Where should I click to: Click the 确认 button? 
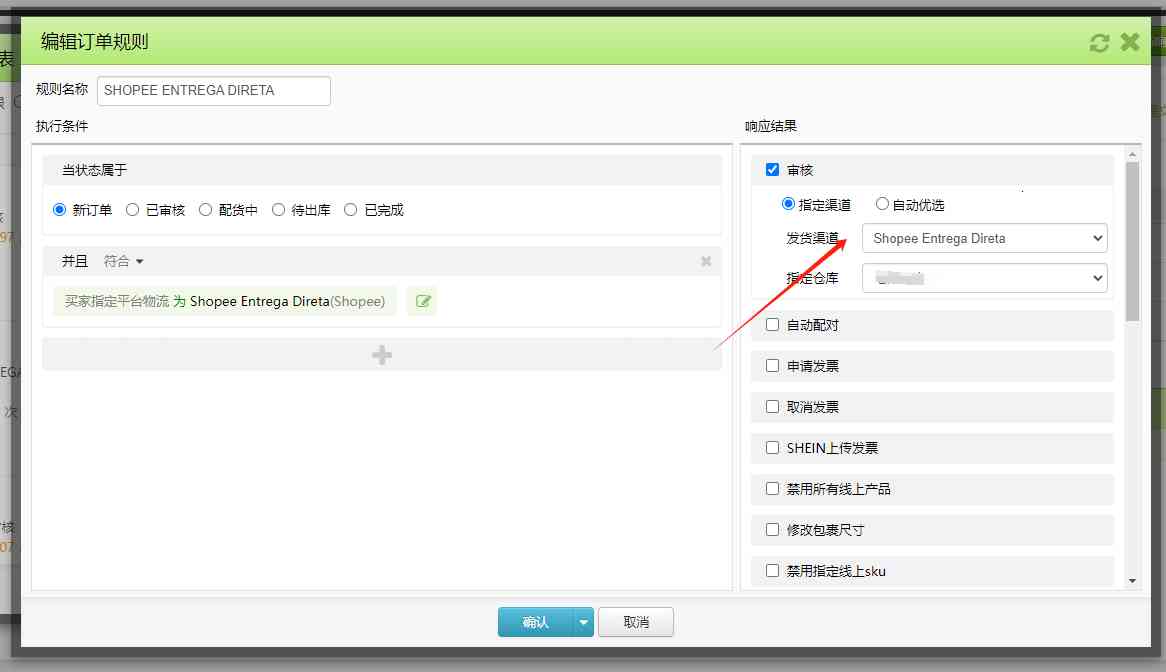[535, 622]
